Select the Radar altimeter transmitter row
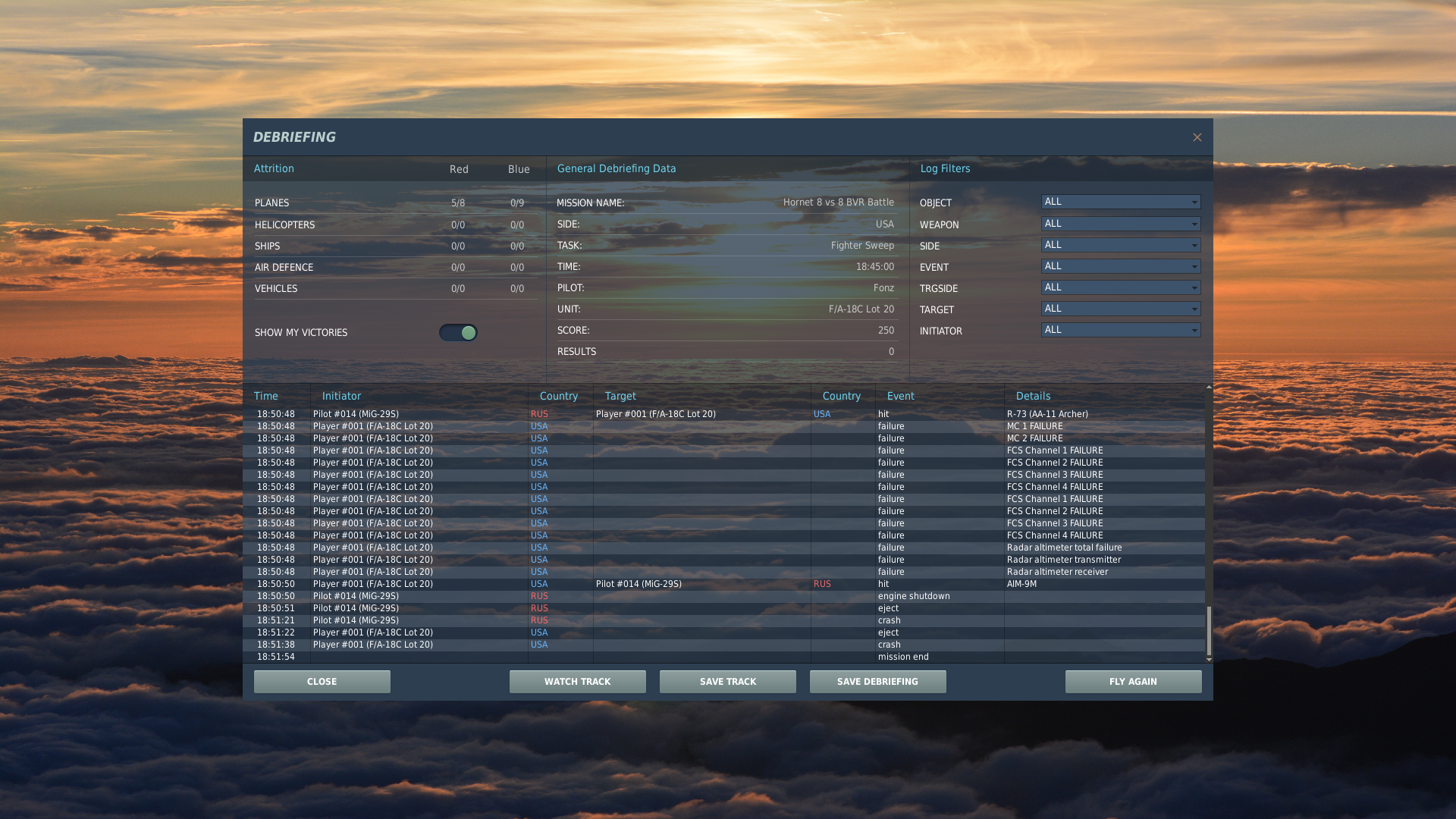Viewport: 1456px width, 819px height. click(724, 560)
